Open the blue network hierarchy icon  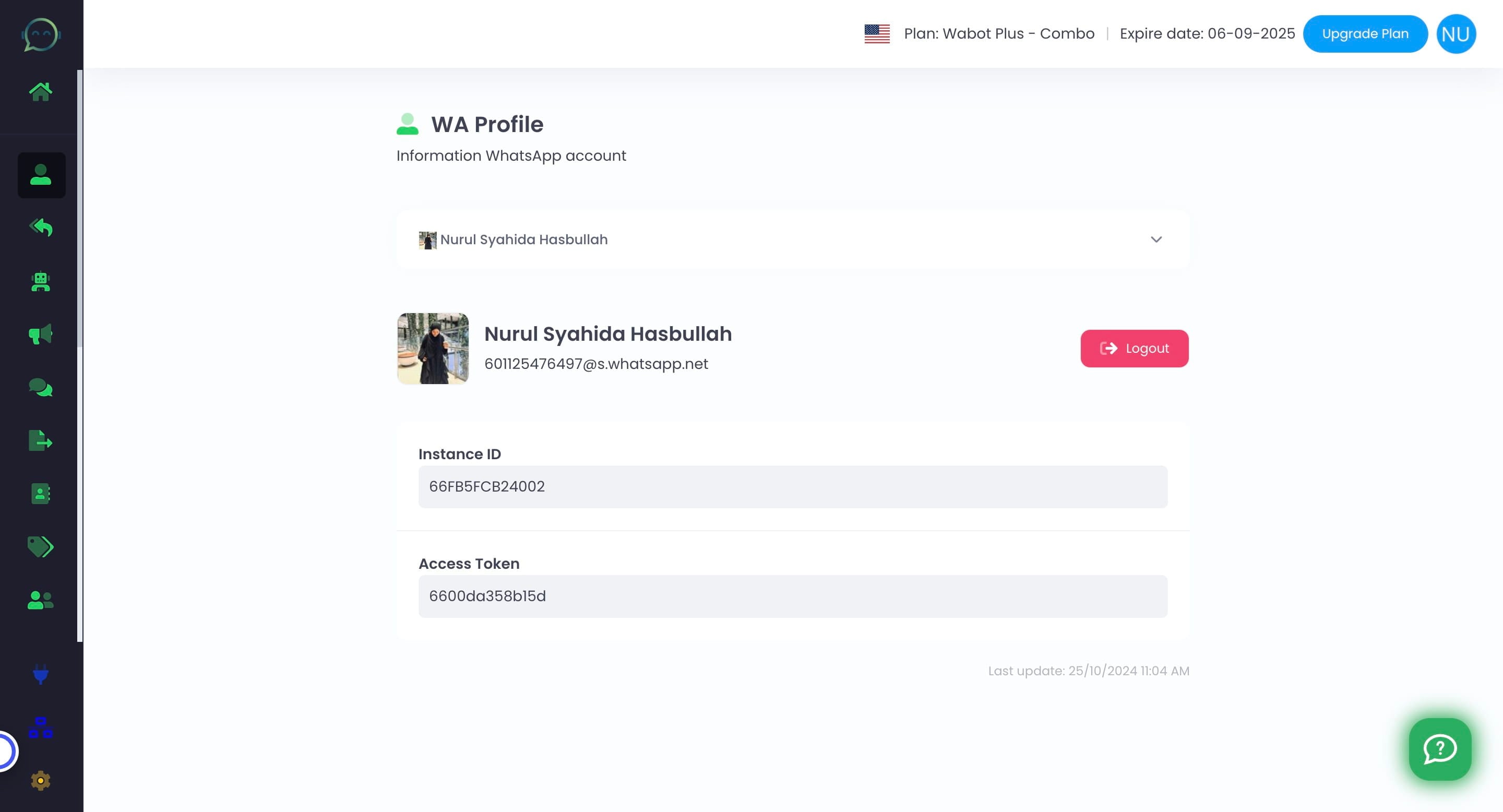(40, 727)
